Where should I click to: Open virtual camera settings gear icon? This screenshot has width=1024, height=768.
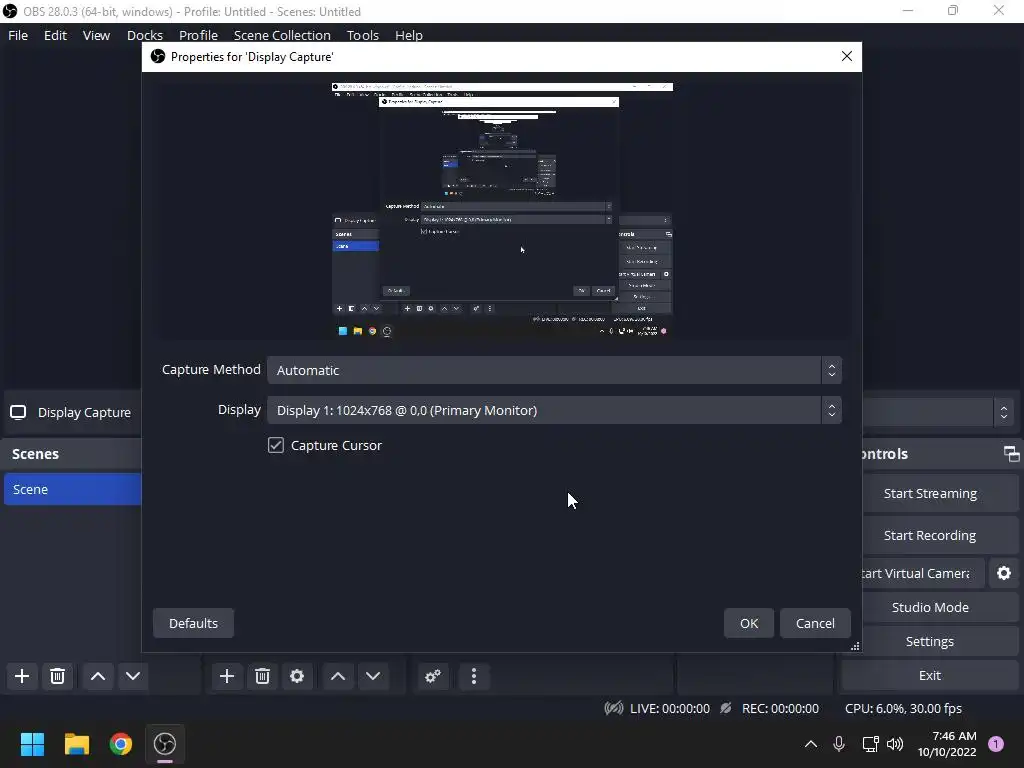[x=1004, y=573]
